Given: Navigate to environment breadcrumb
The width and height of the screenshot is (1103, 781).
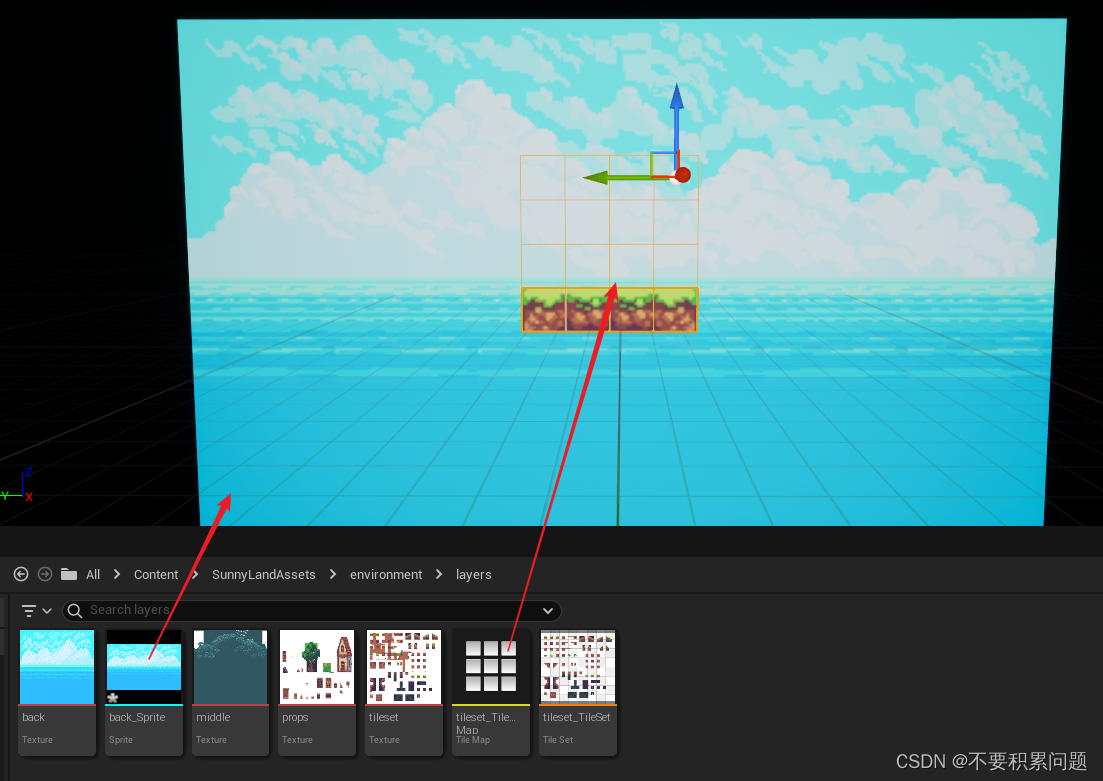Looking at the screenshot, I should pyautogui.click(x=385, y=574).
